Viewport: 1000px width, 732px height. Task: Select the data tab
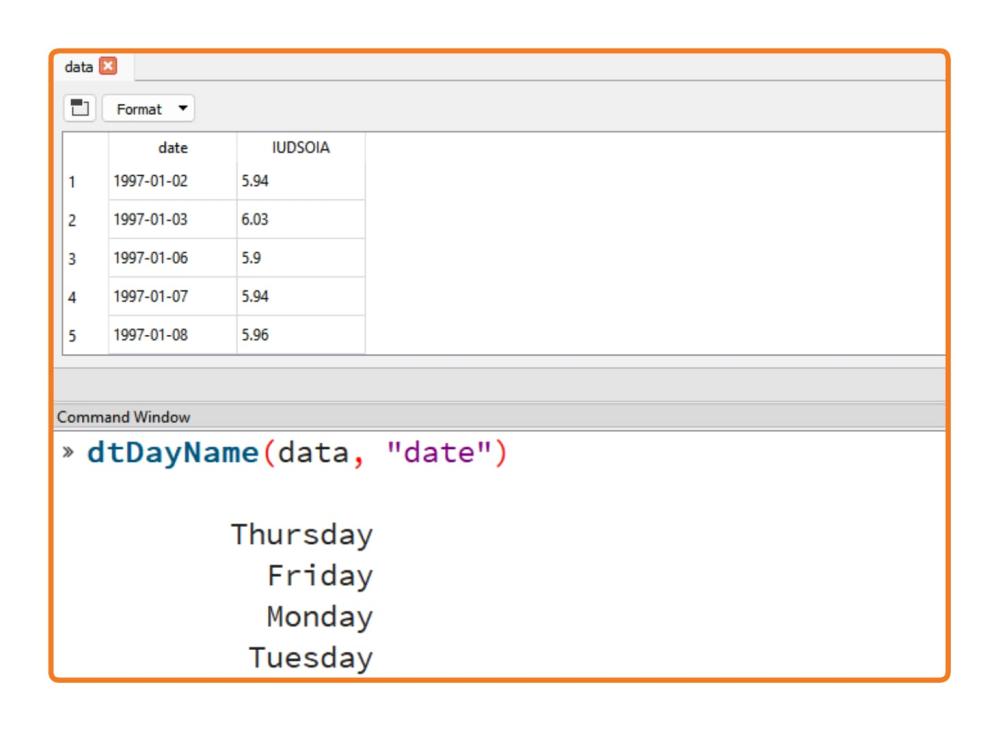click(78, 66)
